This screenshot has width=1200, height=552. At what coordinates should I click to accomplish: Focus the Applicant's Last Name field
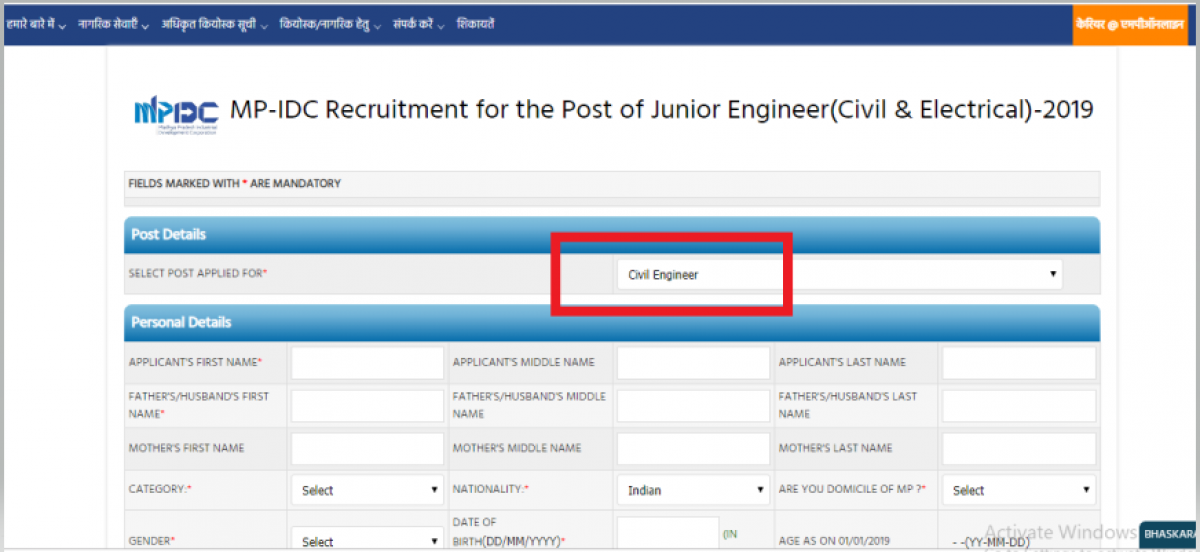pyautogui.click(x=1018, y=362)
